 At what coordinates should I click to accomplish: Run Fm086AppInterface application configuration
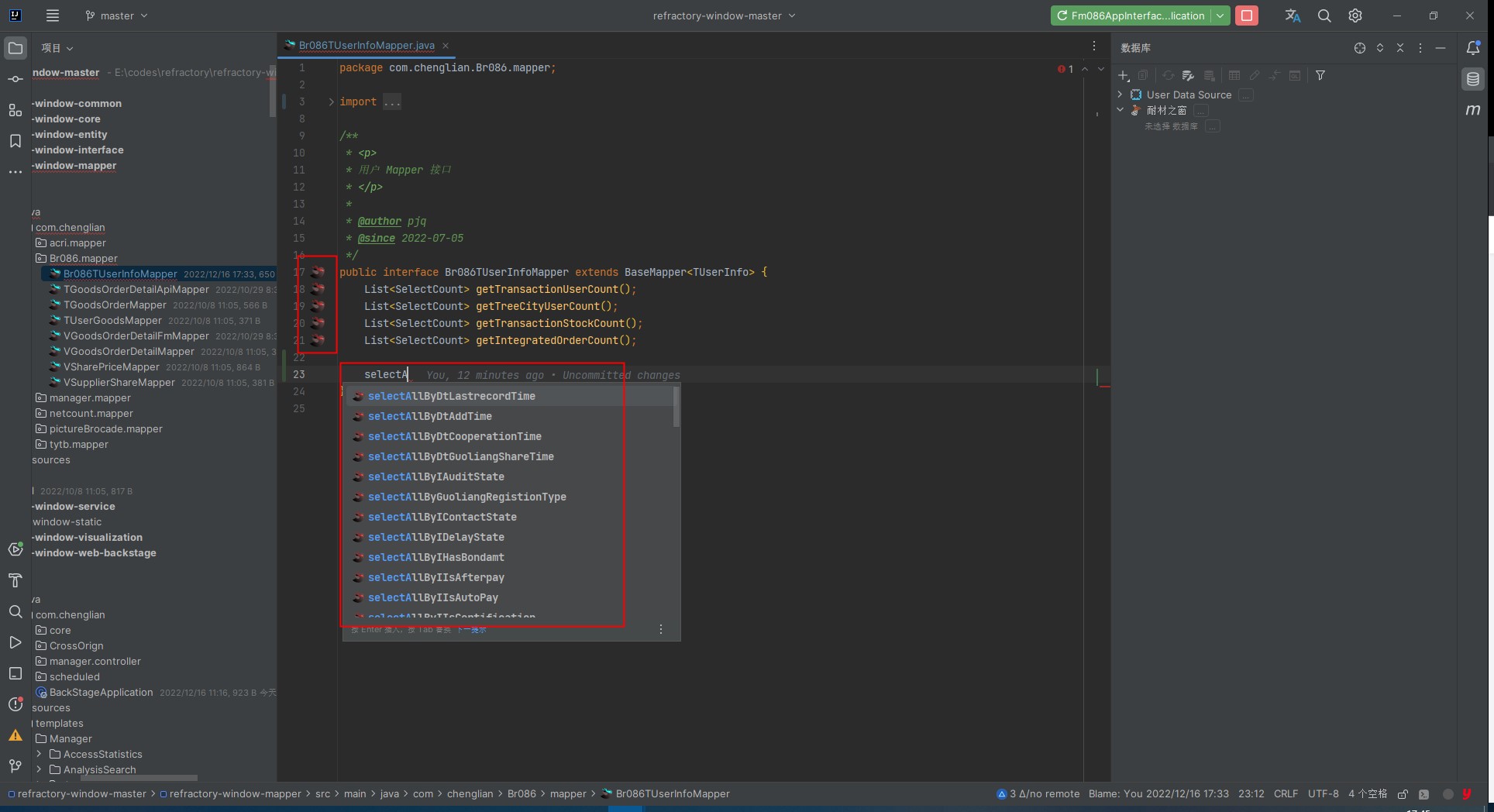(1131, 15)
